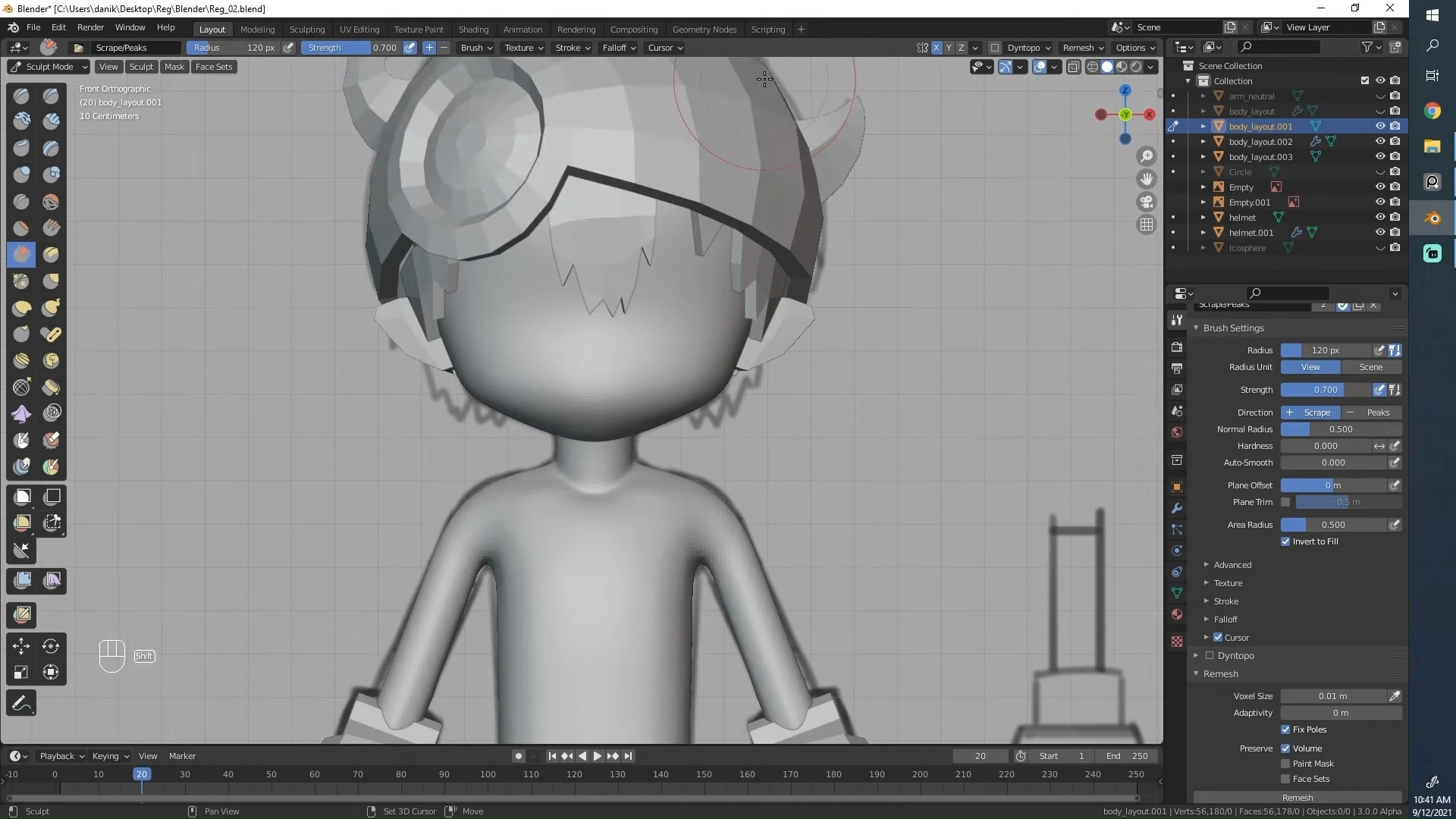Image resolution: width=1456 pixels, height=819 pixels.
Task: Click the current frame field showing 20
Action: tap(980, 755)
